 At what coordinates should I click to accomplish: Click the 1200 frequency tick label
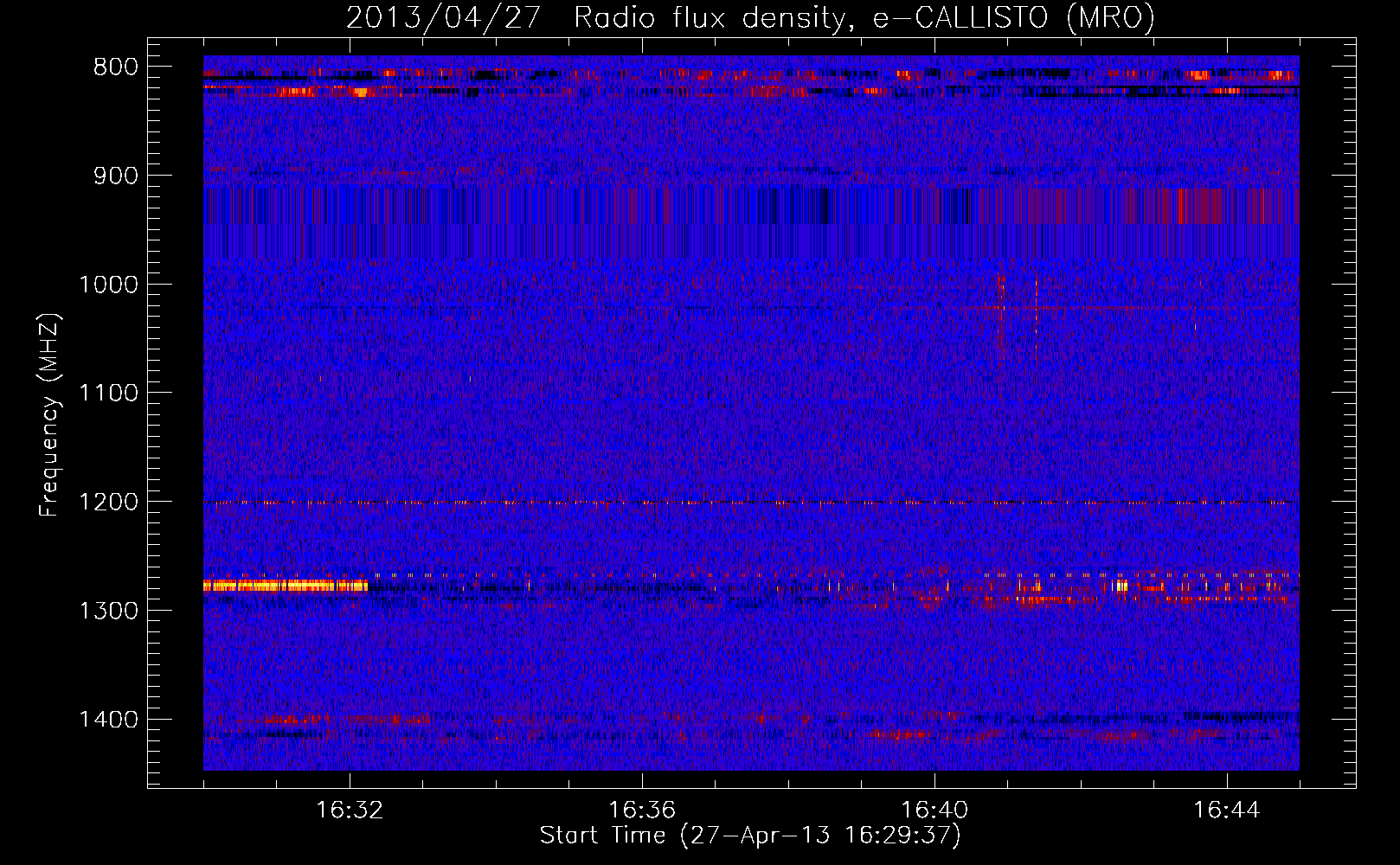coord(108,503)
